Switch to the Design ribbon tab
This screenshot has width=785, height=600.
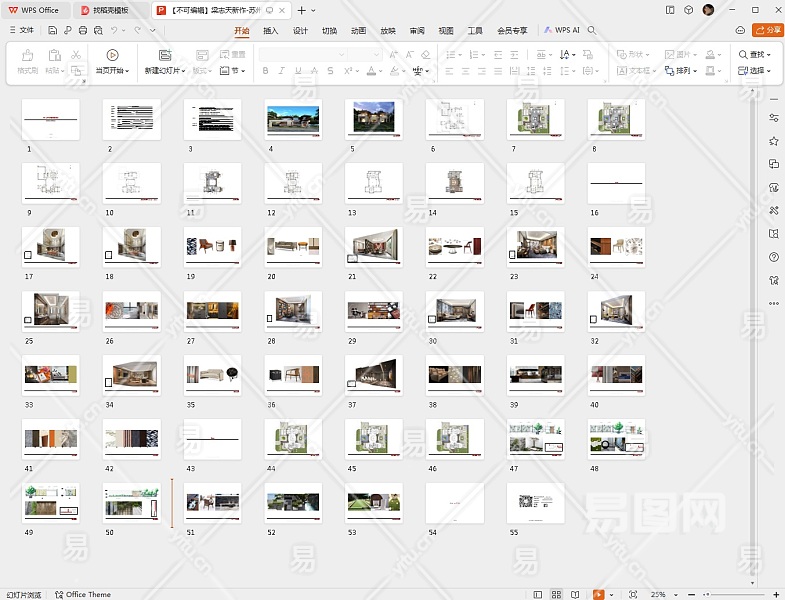300,30
